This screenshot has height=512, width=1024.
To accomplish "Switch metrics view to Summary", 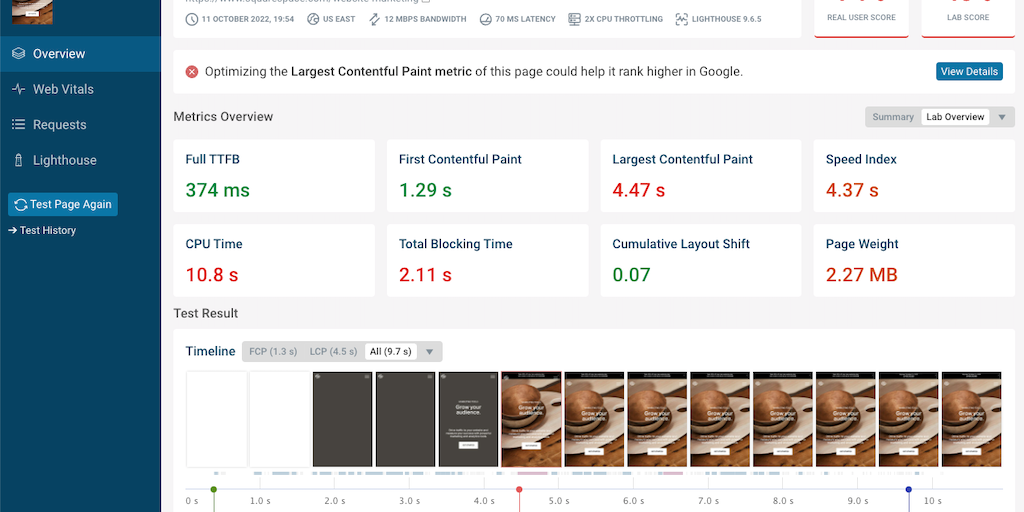I will tap(892, 117).
